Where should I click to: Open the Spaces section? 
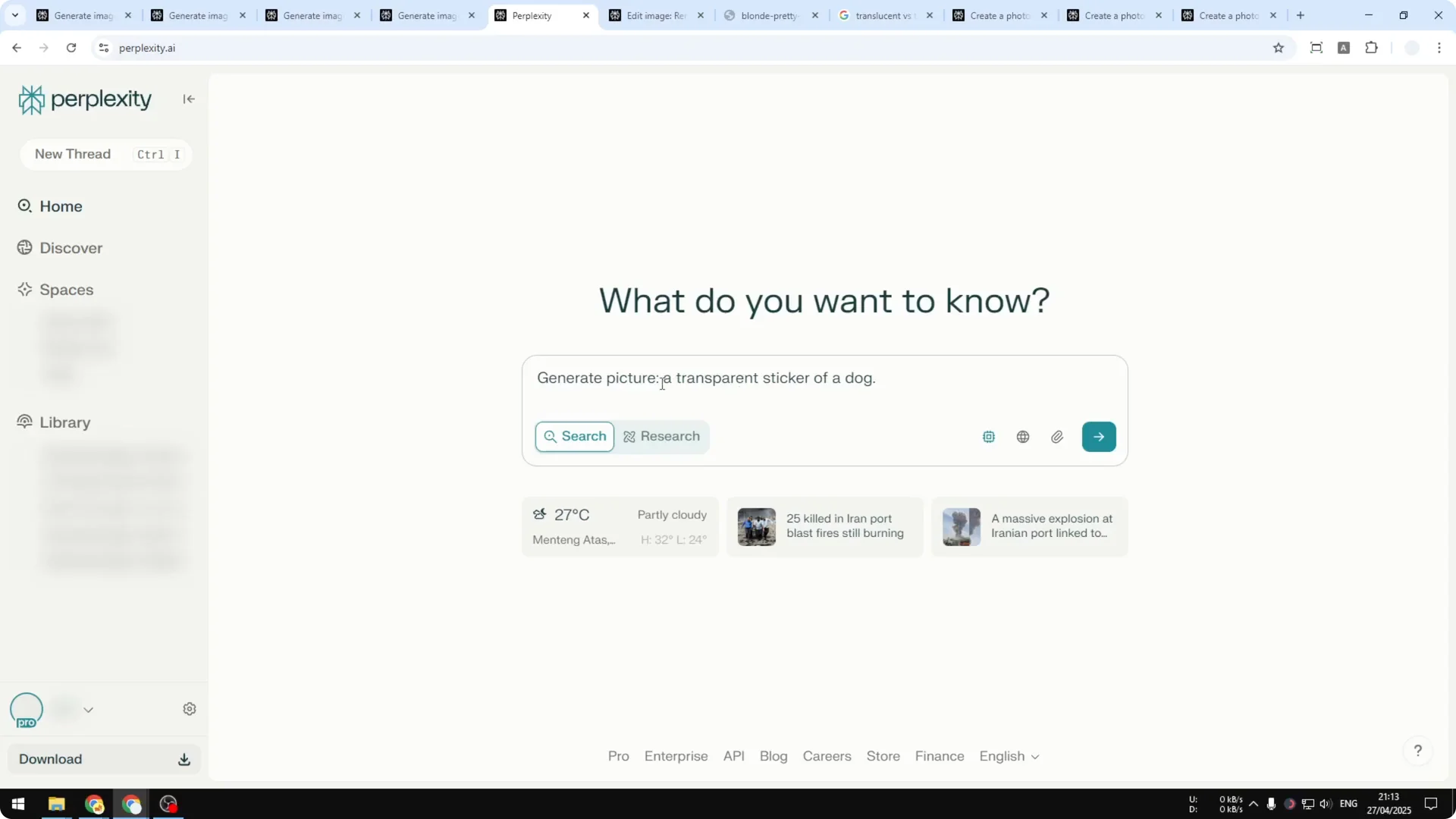pos(67,290)
